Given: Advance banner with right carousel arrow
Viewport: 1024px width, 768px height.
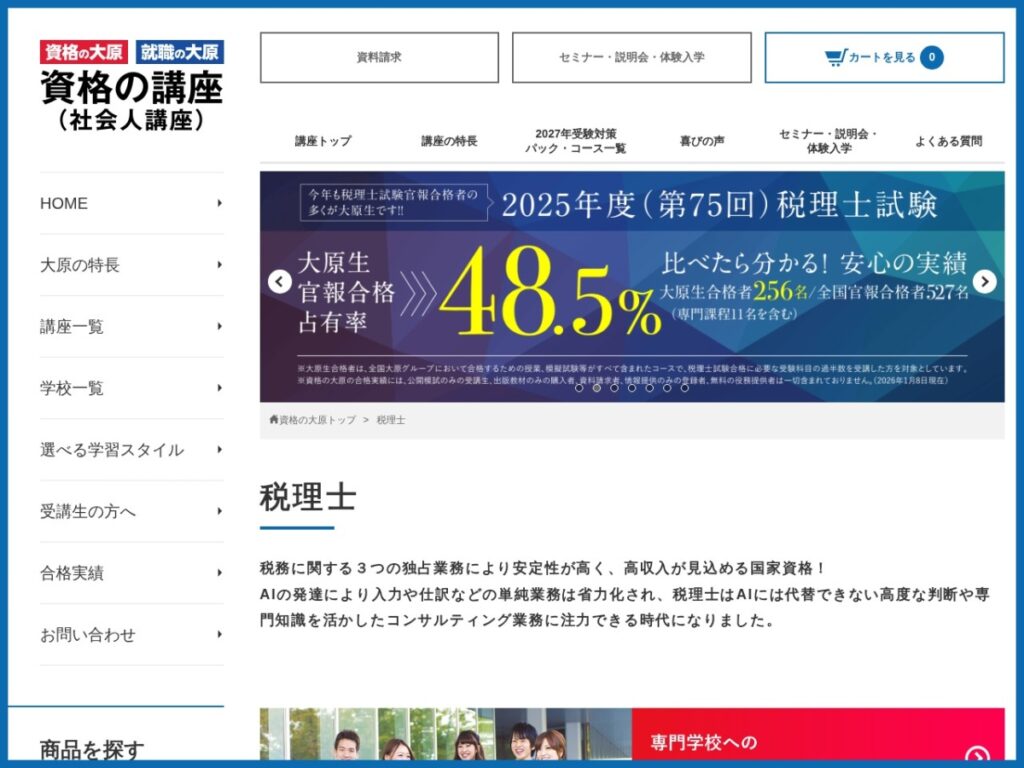Looking at the screenshot, I should point(985,281).
